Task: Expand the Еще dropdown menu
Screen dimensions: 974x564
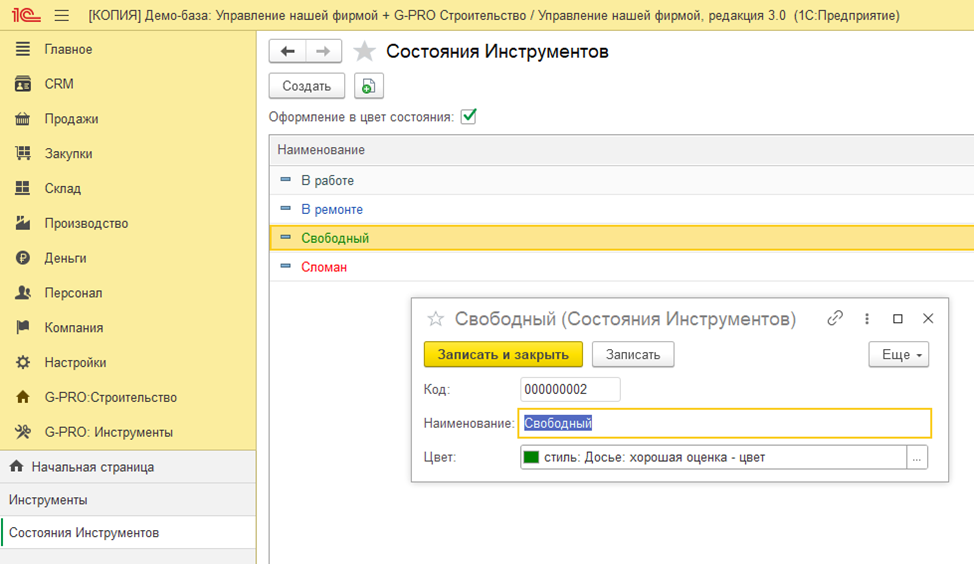Action: 898,354
